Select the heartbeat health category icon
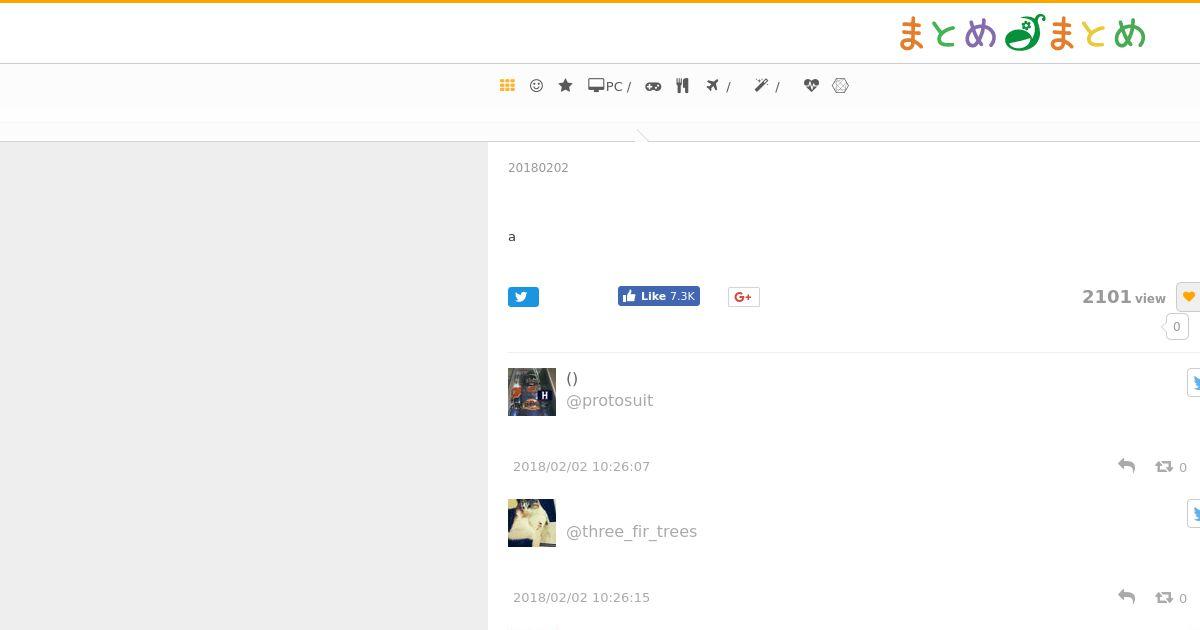 point(811,86)
